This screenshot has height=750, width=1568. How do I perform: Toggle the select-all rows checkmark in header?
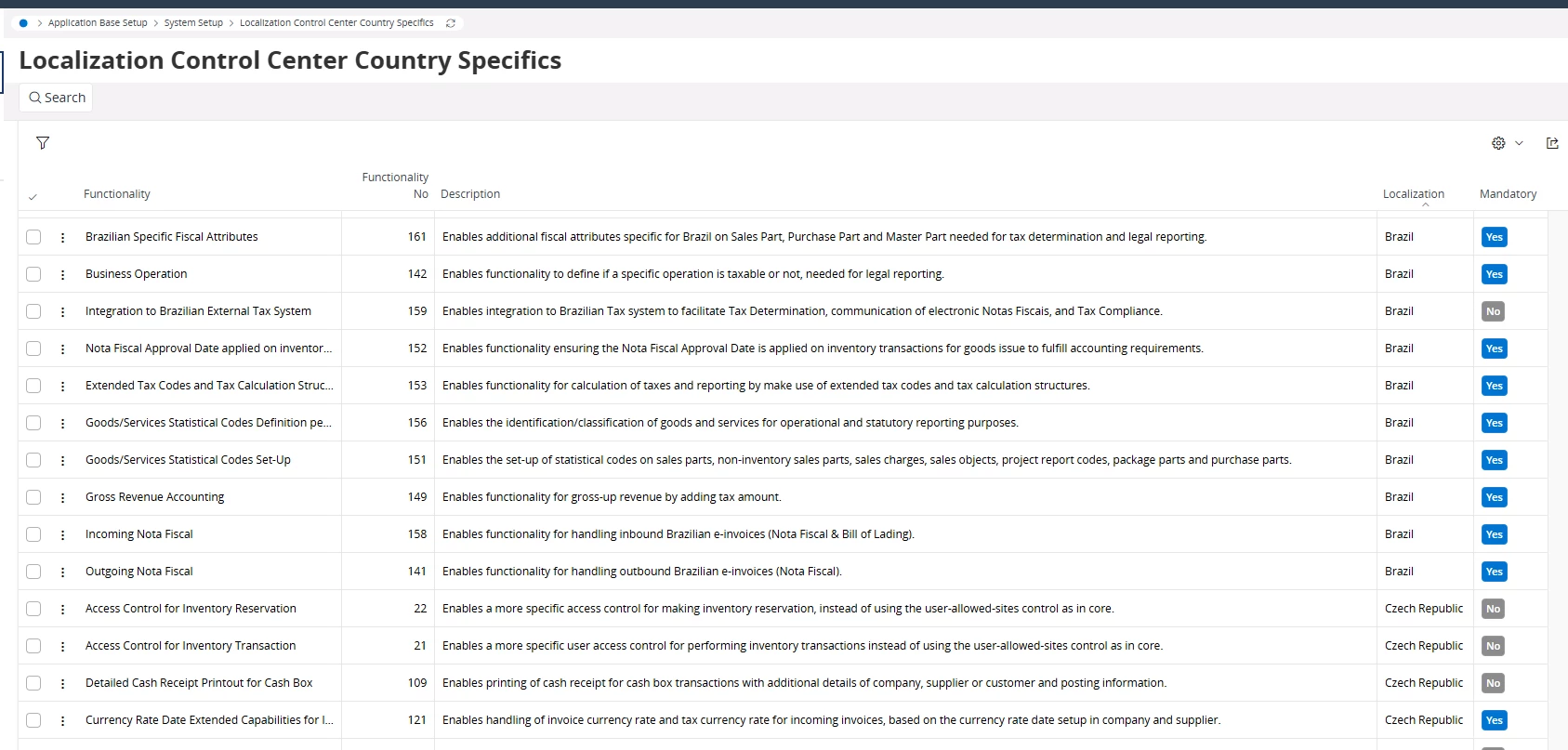pyautogui.click(x=33, y=196)
